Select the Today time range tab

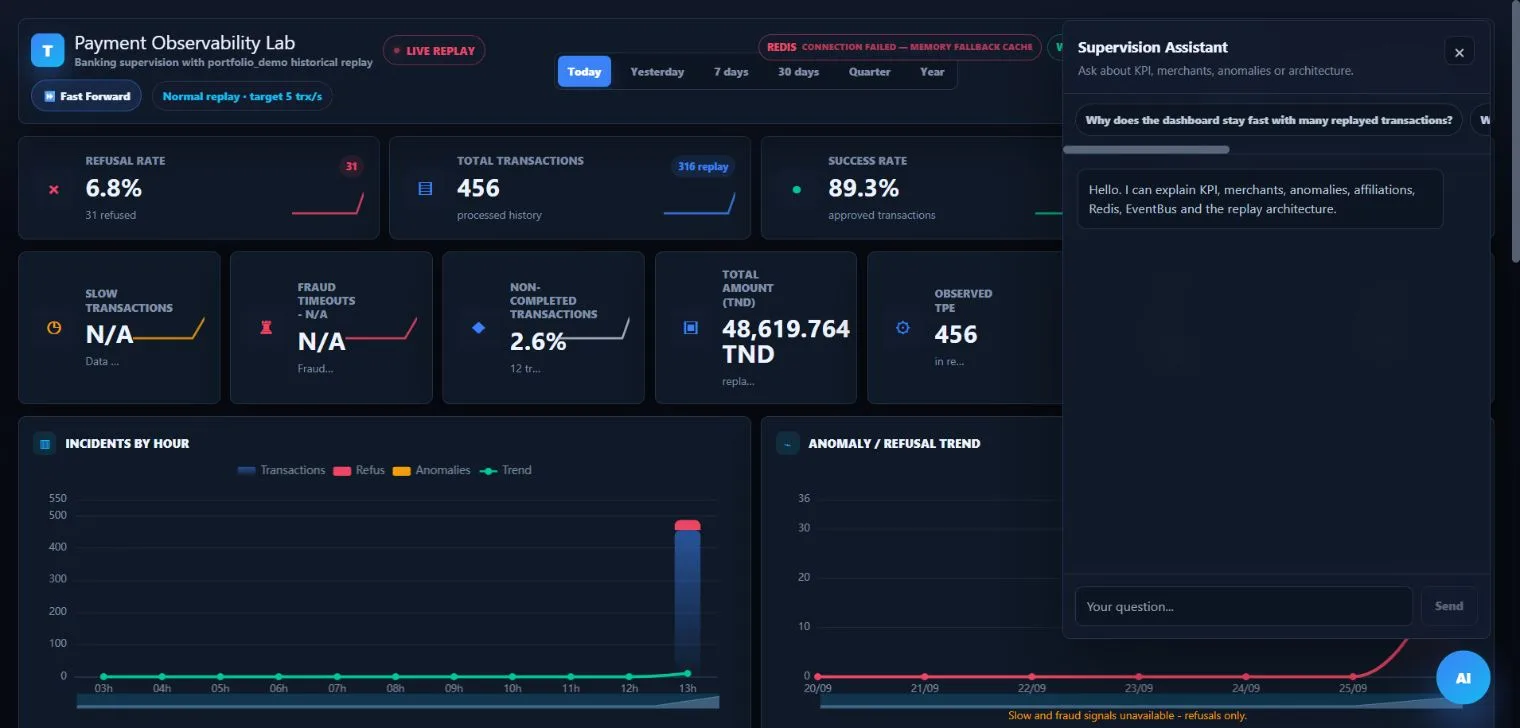pyautogui.click(x=584, y=72)
